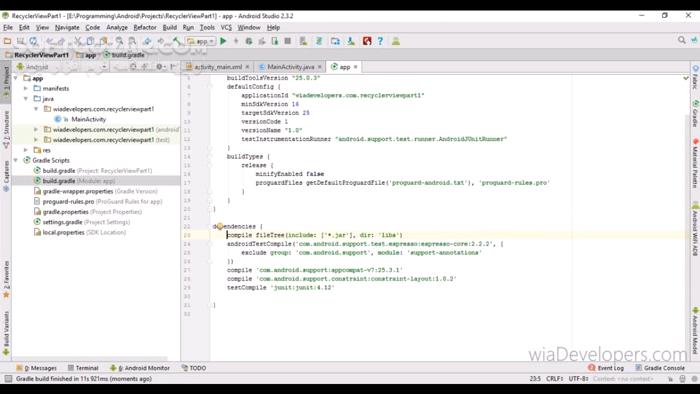Screen dimensions: 700x394
Task: Click the Collapse All icon in project panel
Action: coord(145,67)
